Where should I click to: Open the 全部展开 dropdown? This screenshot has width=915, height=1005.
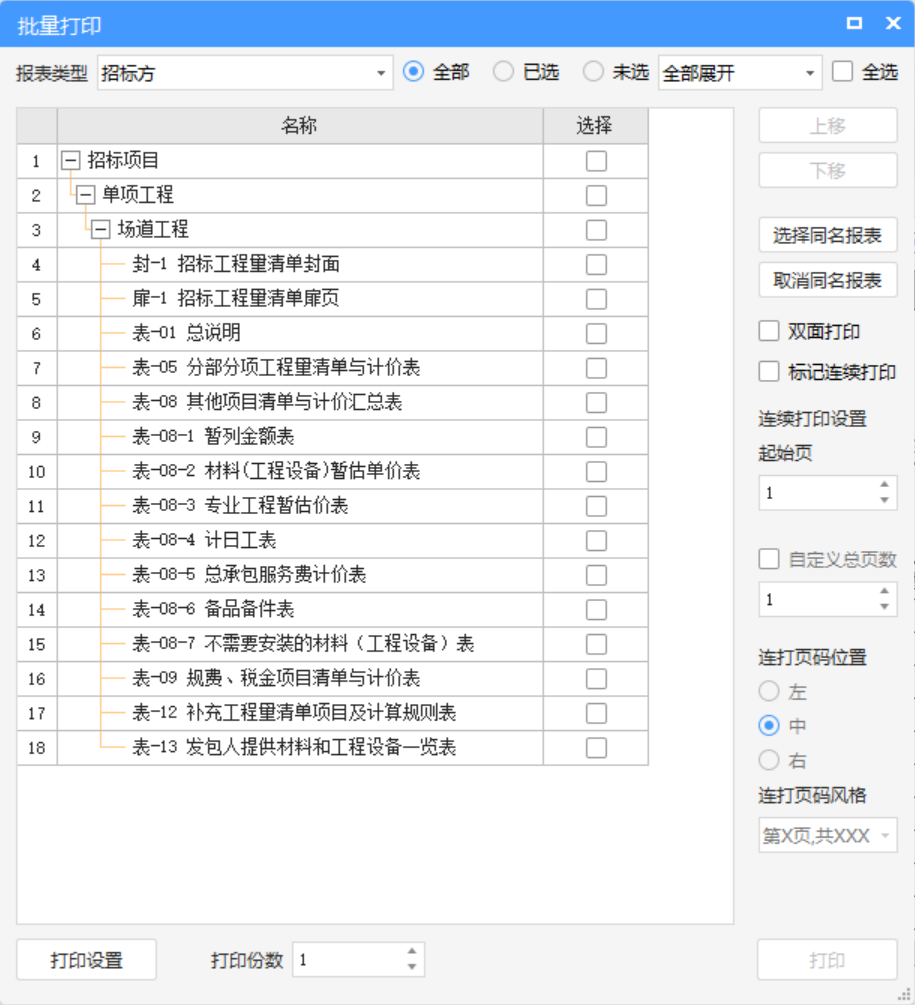click(809, 73)
